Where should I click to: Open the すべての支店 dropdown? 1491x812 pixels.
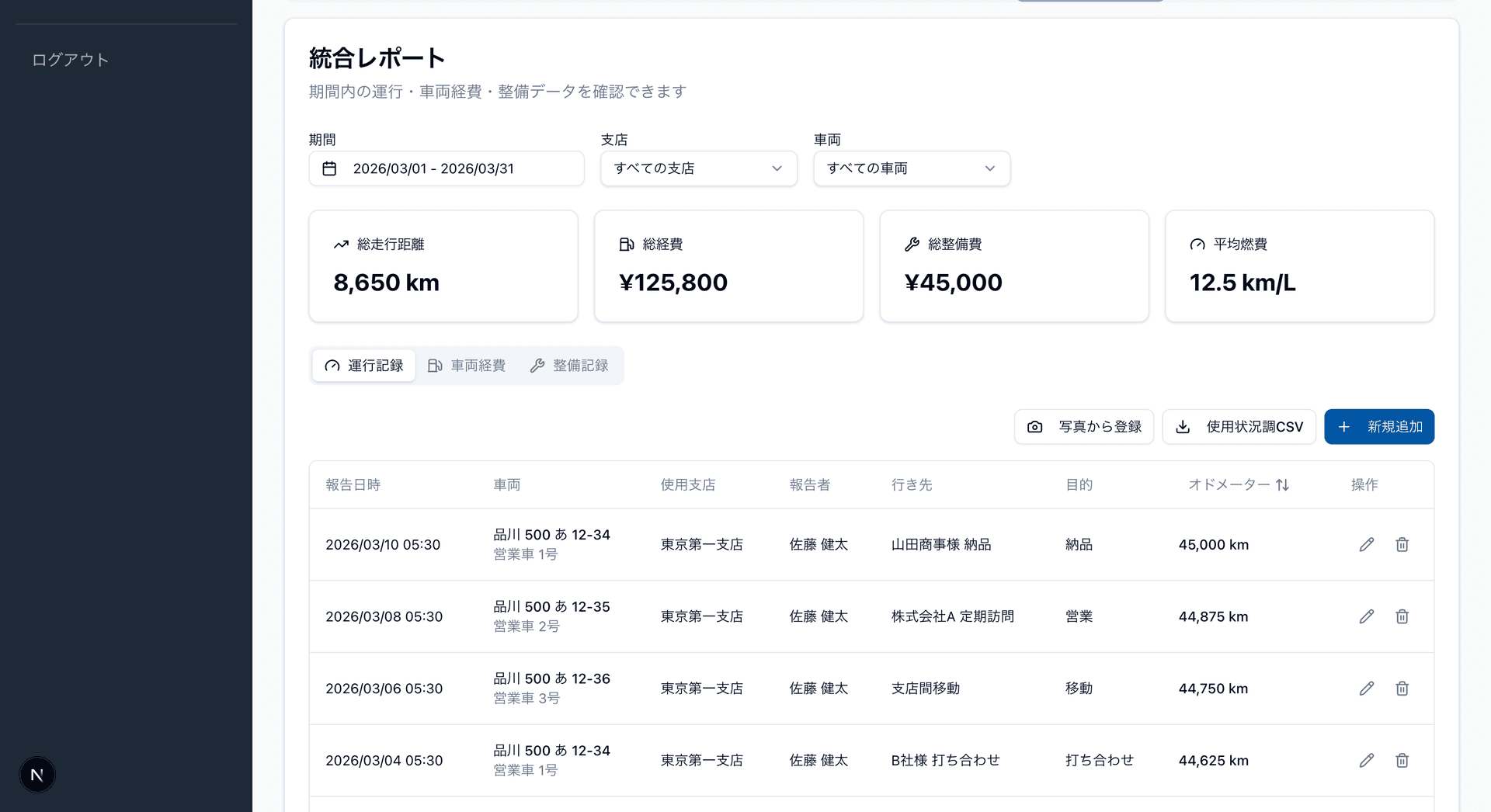(x=697, y=168)
